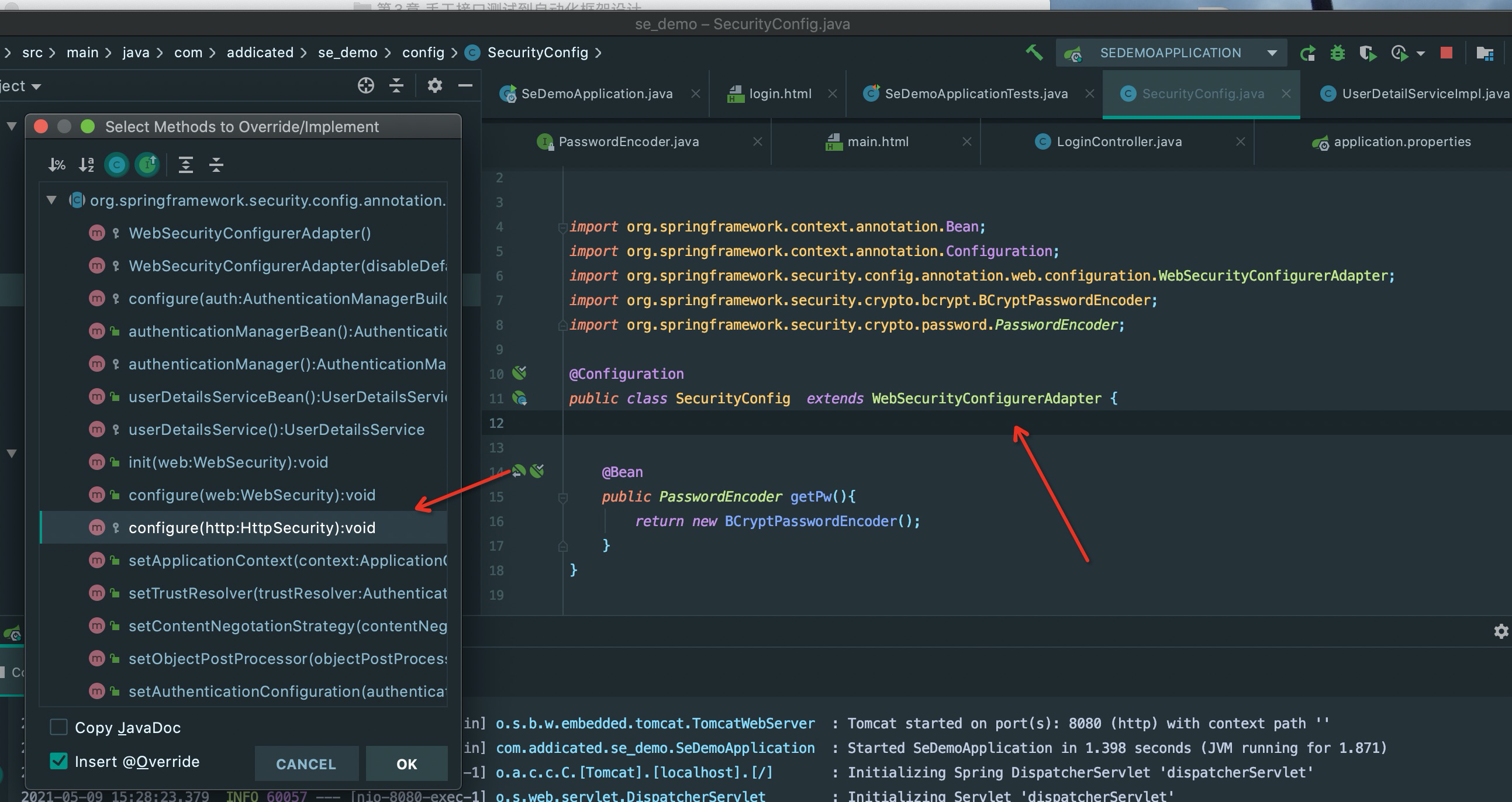Stop the running application
Image resolution: width=1512 pixels, height=802 pixels.
click(x=1447, y=53)
